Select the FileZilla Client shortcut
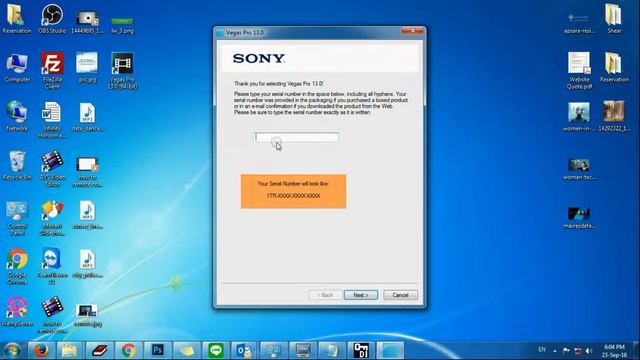Viewport: 640px width, 360px height. [52, 71]
